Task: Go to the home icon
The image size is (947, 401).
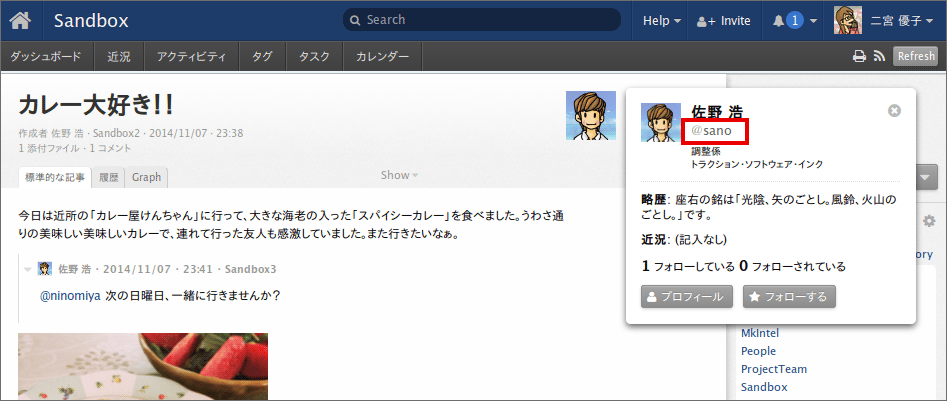Action: click(x=21, y=21)
